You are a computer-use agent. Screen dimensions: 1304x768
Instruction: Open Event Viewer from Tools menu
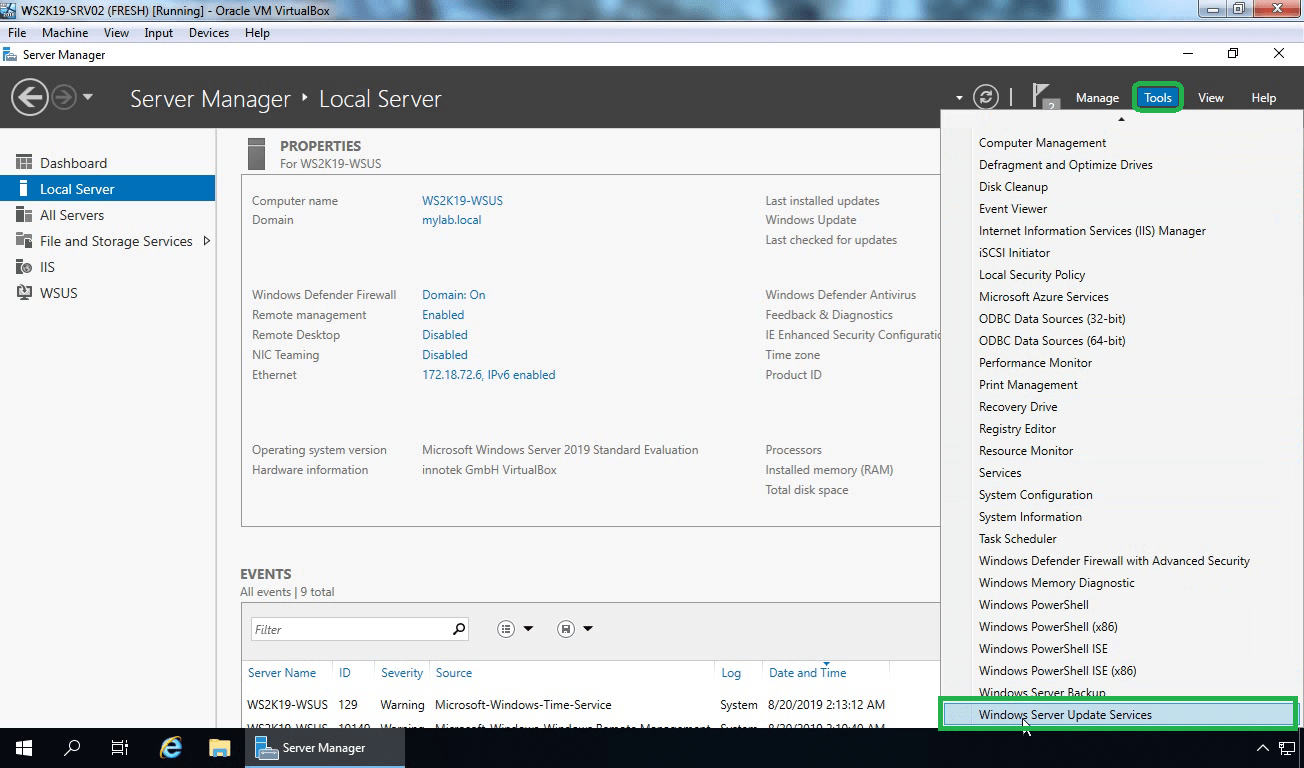[1013, 209]
